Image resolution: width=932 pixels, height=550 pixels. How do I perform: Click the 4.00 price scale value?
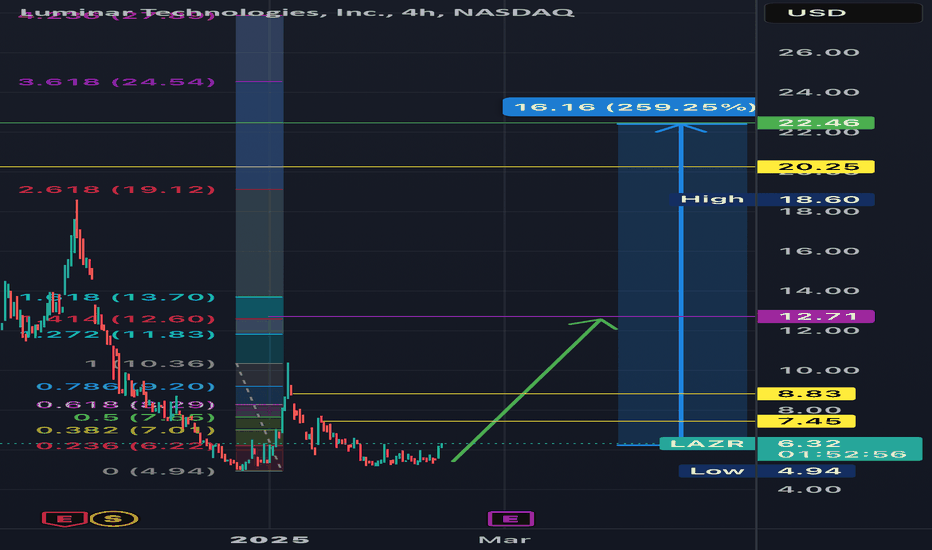tap(810, 489)
